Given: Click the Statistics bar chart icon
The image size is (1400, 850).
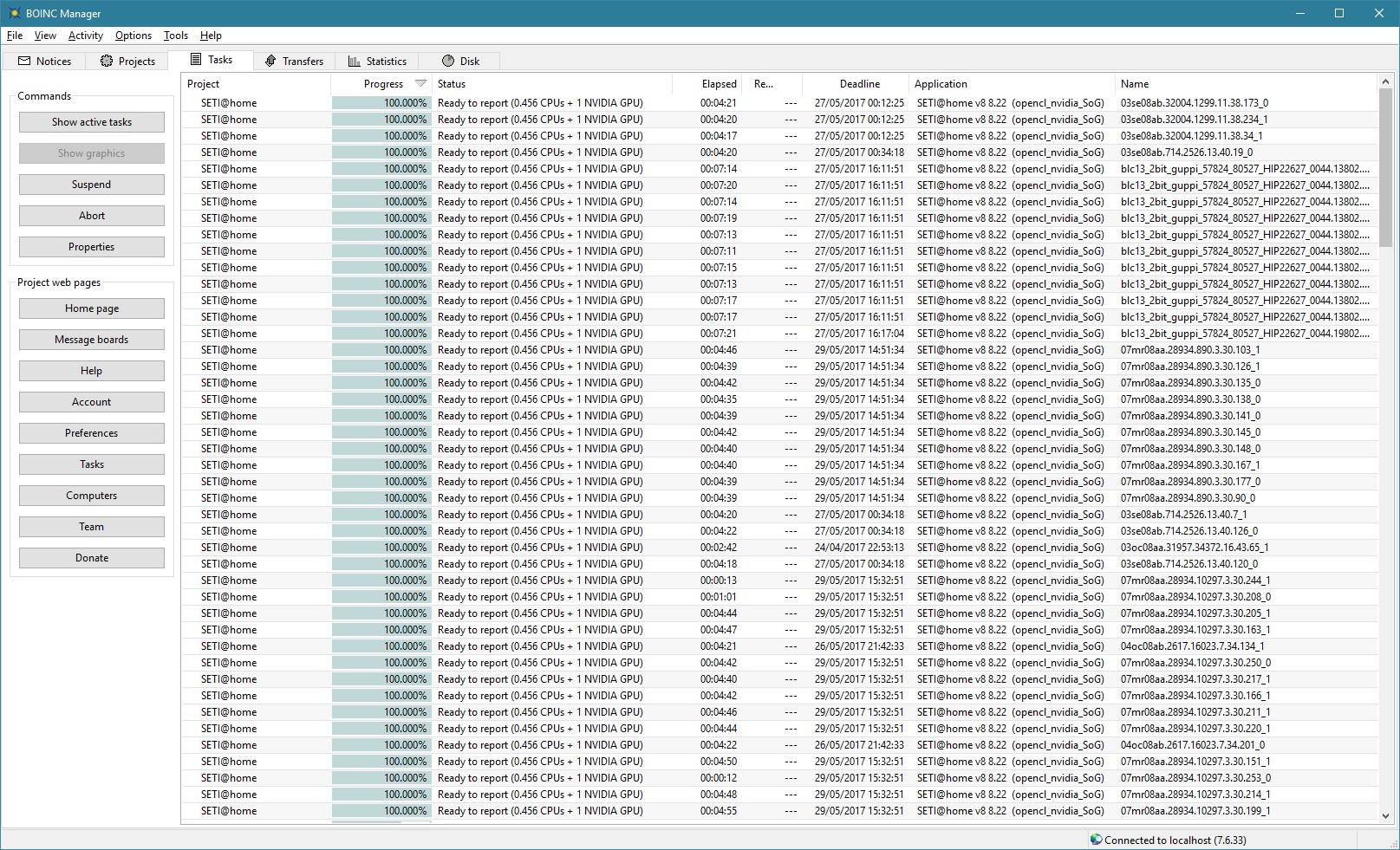Looking at the screenshot, I should click(x=355, y=61).
